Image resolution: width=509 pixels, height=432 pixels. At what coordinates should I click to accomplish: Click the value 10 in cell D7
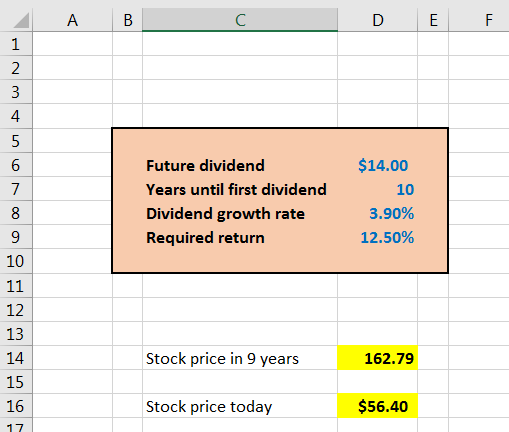click(378, 189)
